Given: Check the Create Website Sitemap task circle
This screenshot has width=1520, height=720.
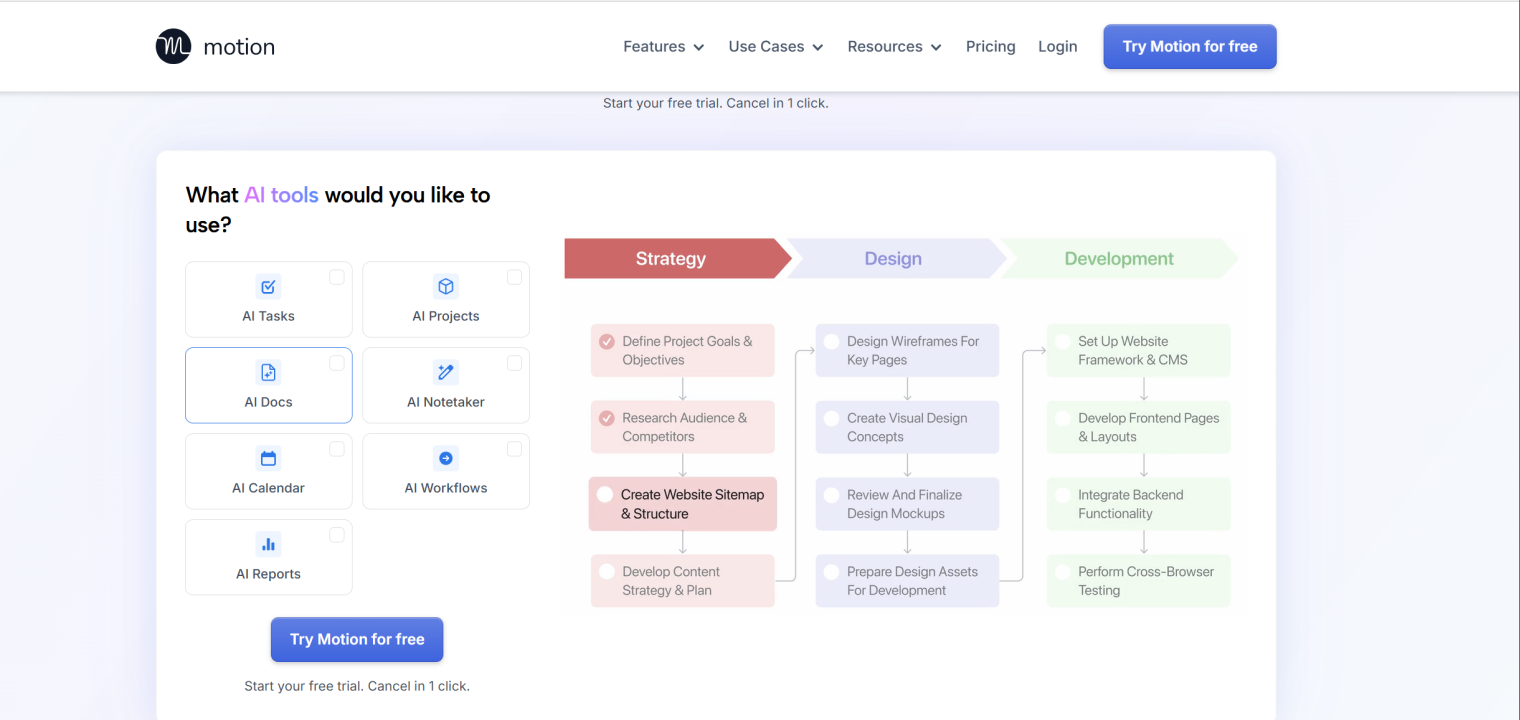Looking at the screenshot, I should pyautogui.click(x=604, y=493).
